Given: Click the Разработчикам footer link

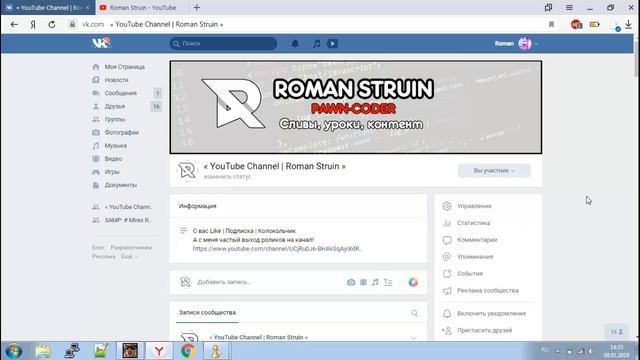Looking at the screenshot, I should [131, 247].
